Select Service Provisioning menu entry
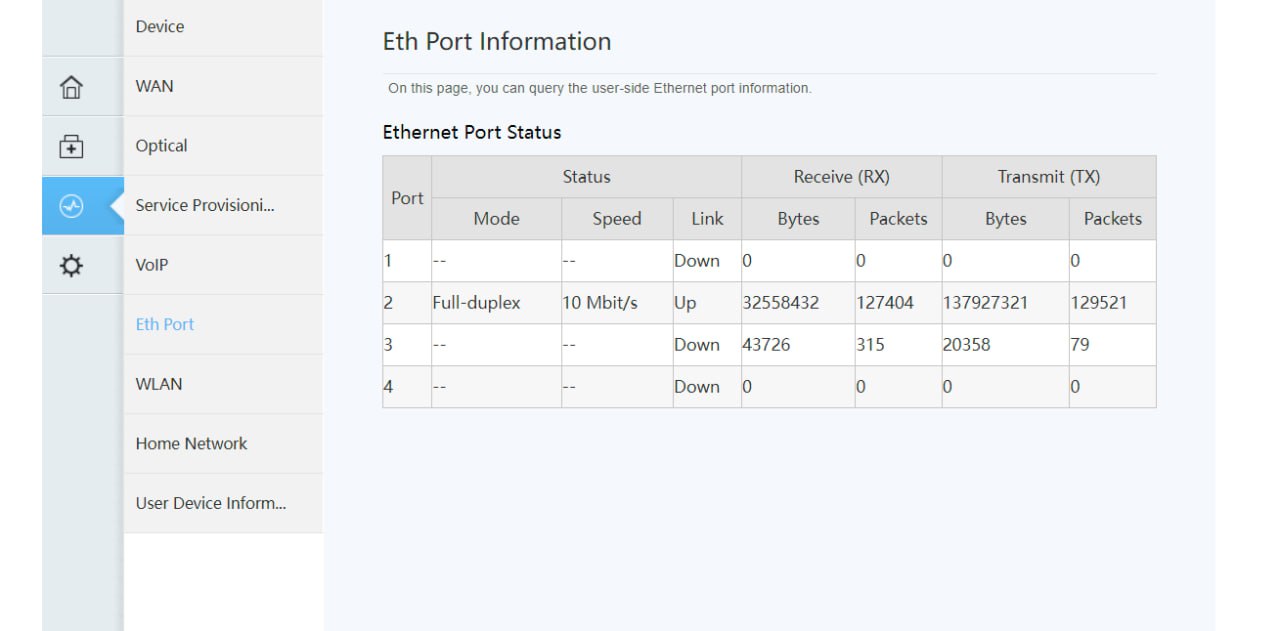1280x631 pixels. tap(205, 205)
